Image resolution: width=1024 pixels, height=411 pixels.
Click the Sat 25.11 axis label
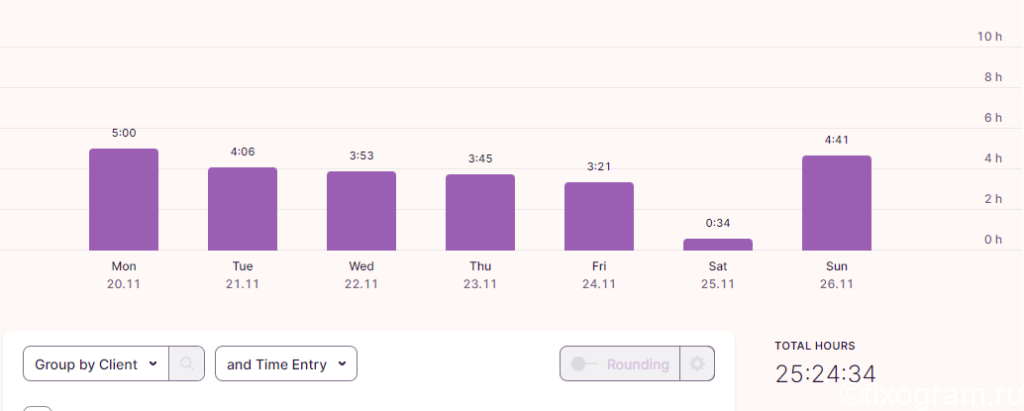(718, 275)
